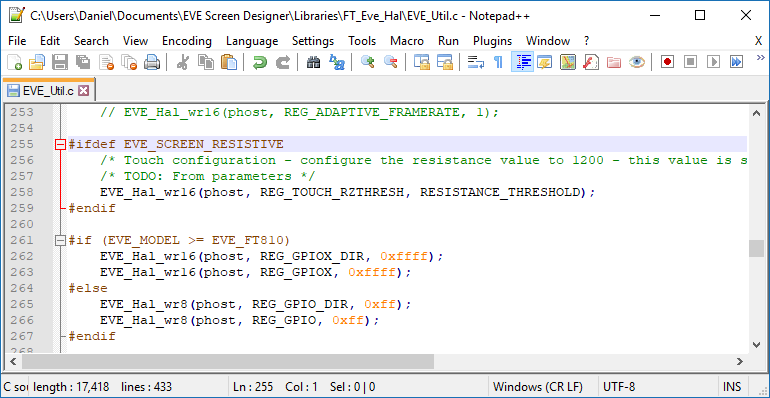
Task: Open the Settings menu
Action: coord(313,41)
